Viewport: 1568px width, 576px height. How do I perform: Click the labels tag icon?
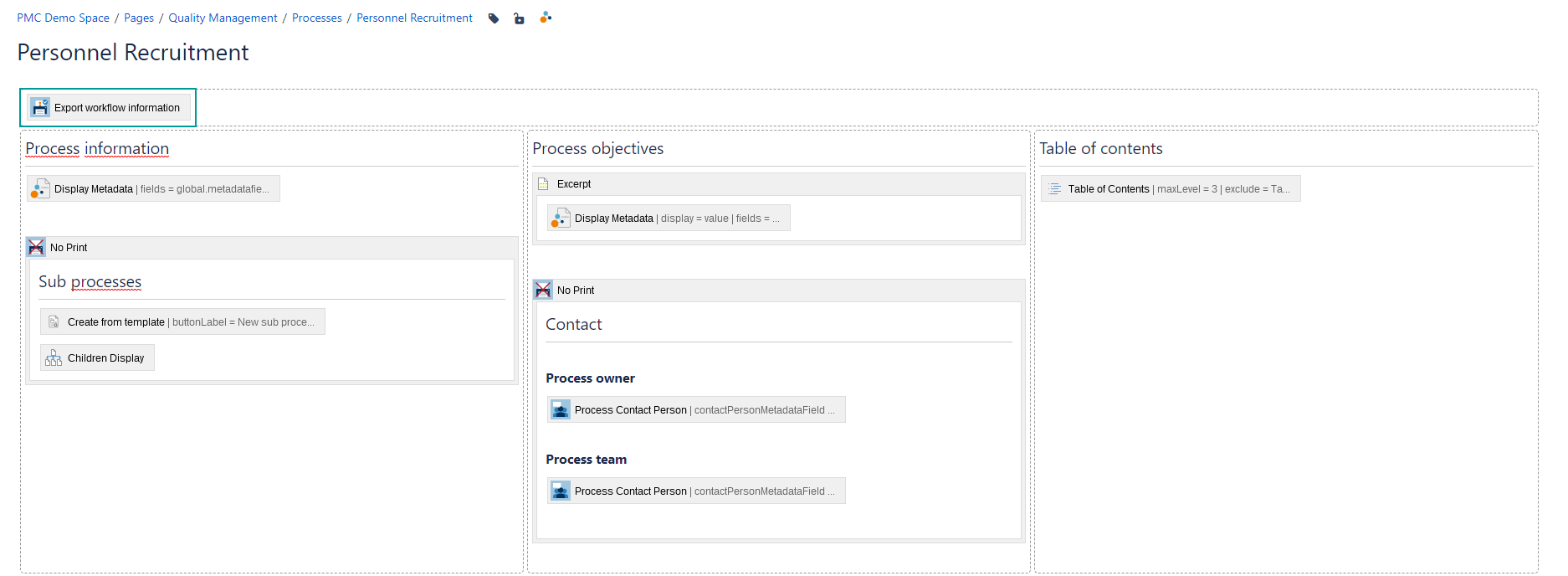pyautogui.click(x=494, y=18)
